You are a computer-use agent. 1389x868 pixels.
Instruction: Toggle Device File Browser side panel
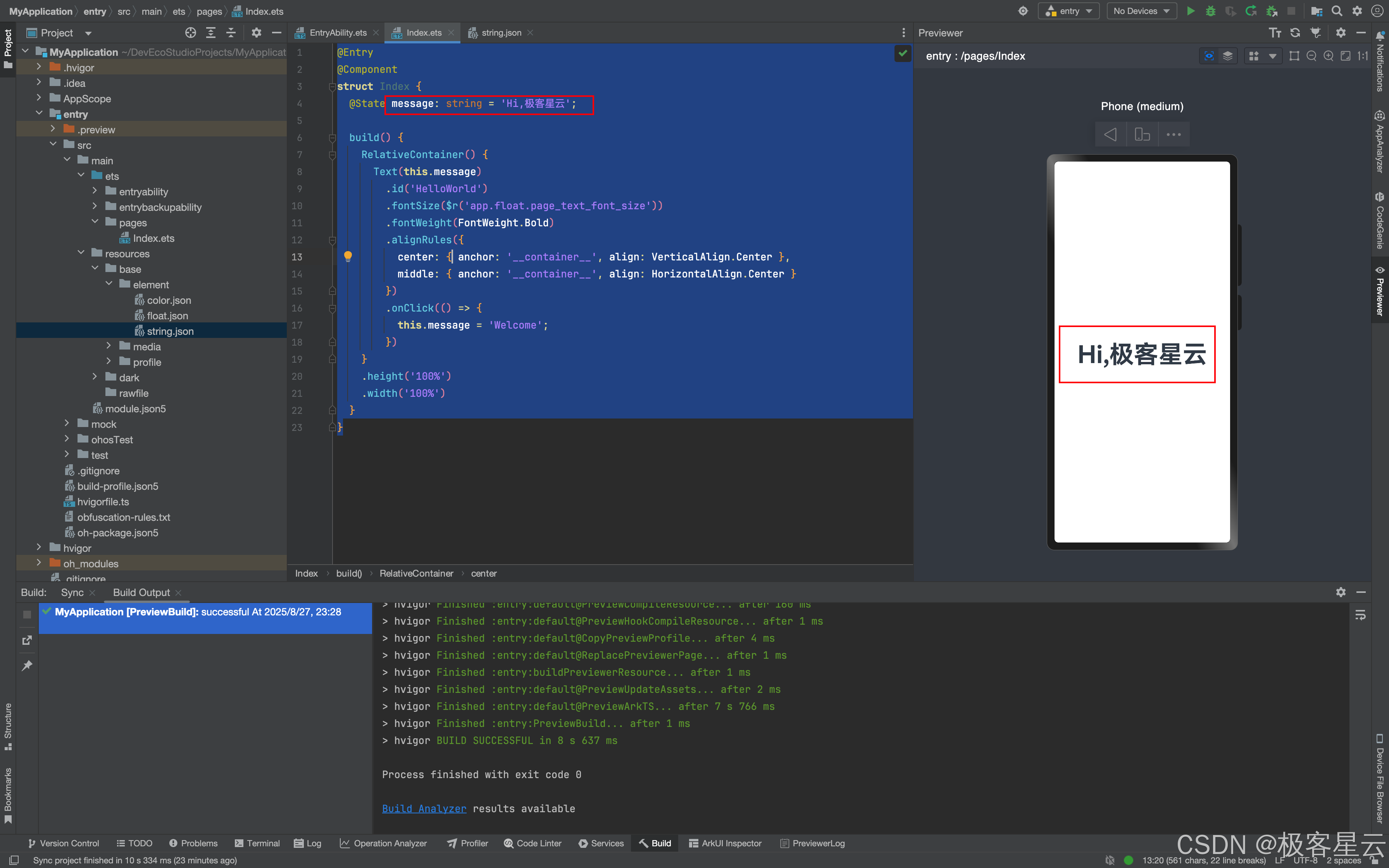tap(1380, 778)
